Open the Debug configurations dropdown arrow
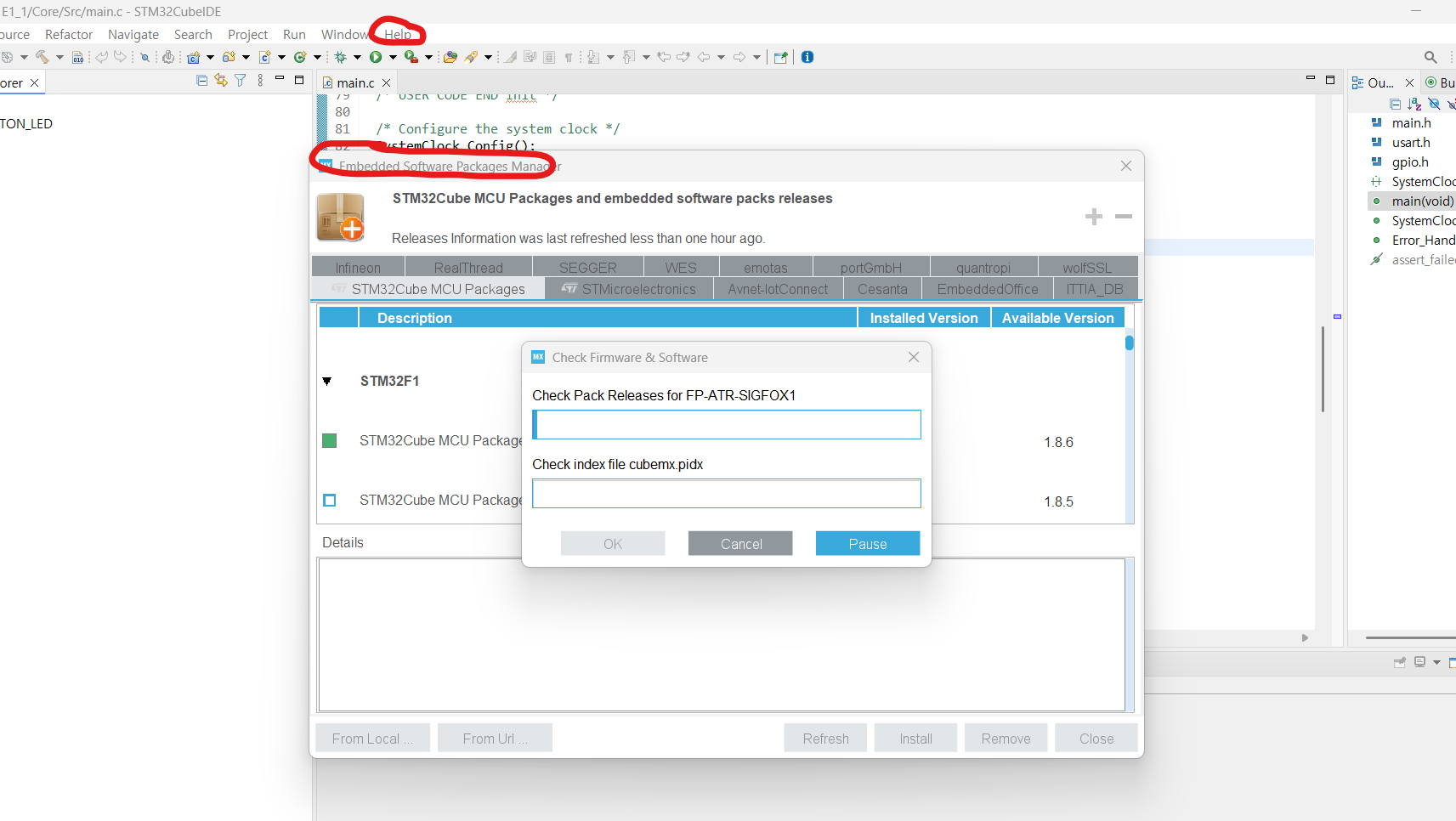 tap(357, 57)
